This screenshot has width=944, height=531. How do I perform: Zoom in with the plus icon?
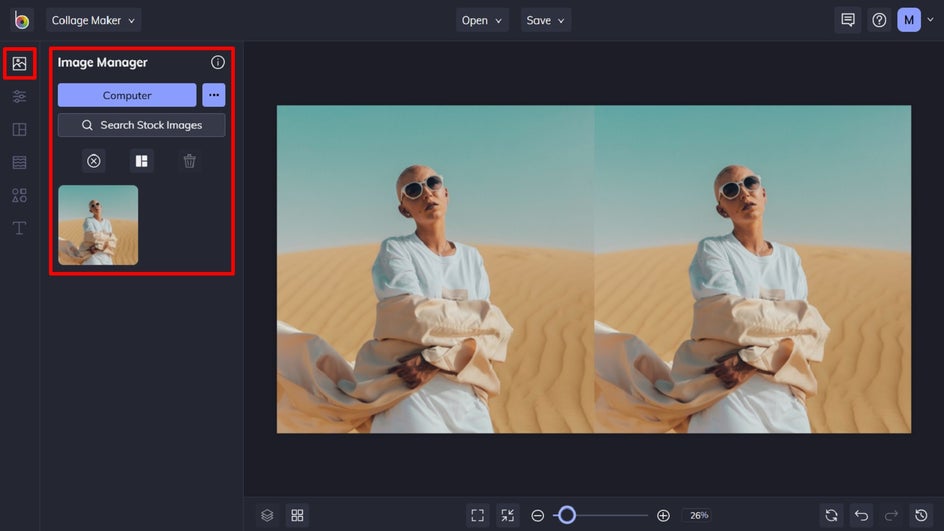pos(663,515)
